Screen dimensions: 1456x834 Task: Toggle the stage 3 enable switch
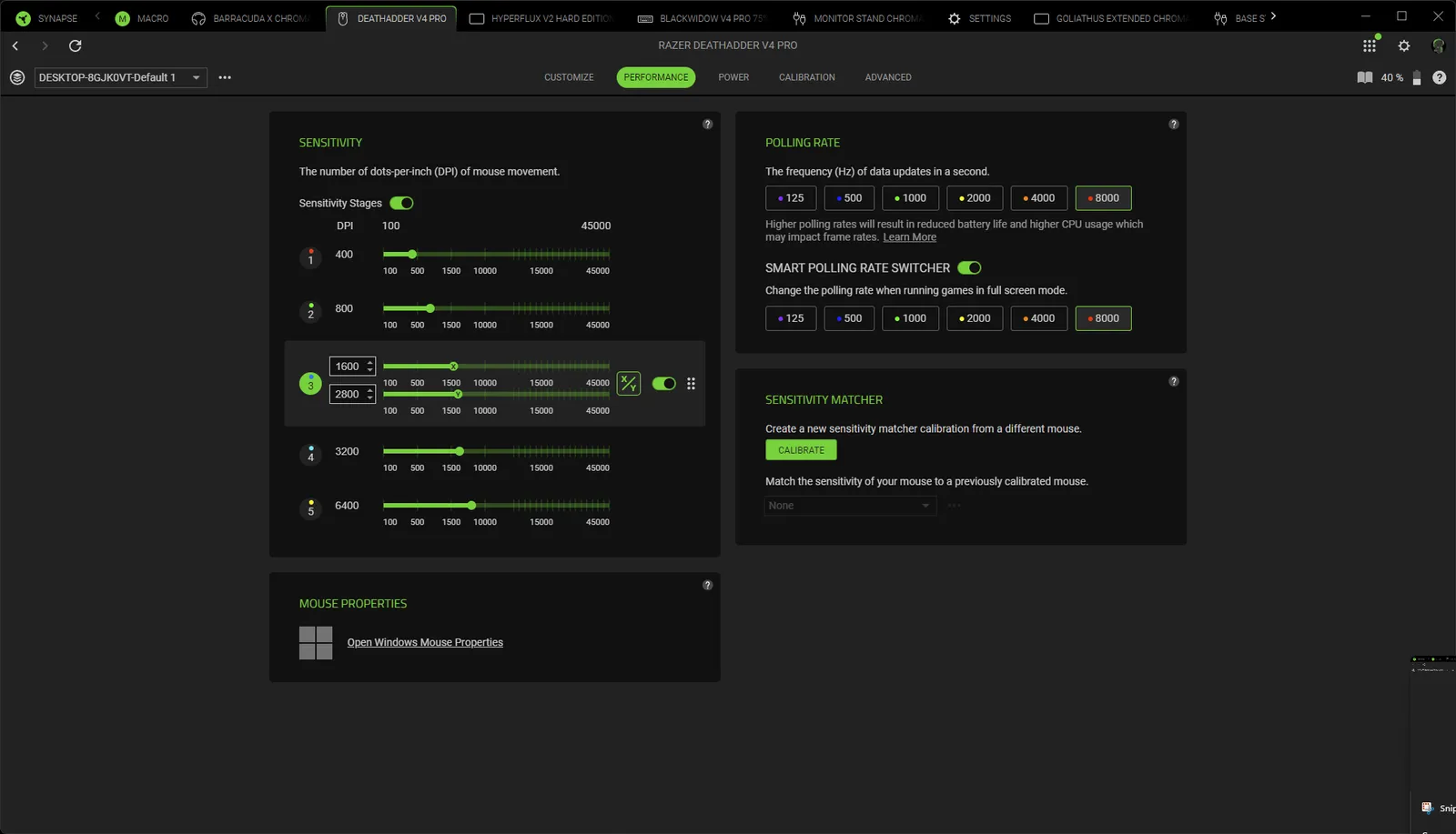(664, 384)
